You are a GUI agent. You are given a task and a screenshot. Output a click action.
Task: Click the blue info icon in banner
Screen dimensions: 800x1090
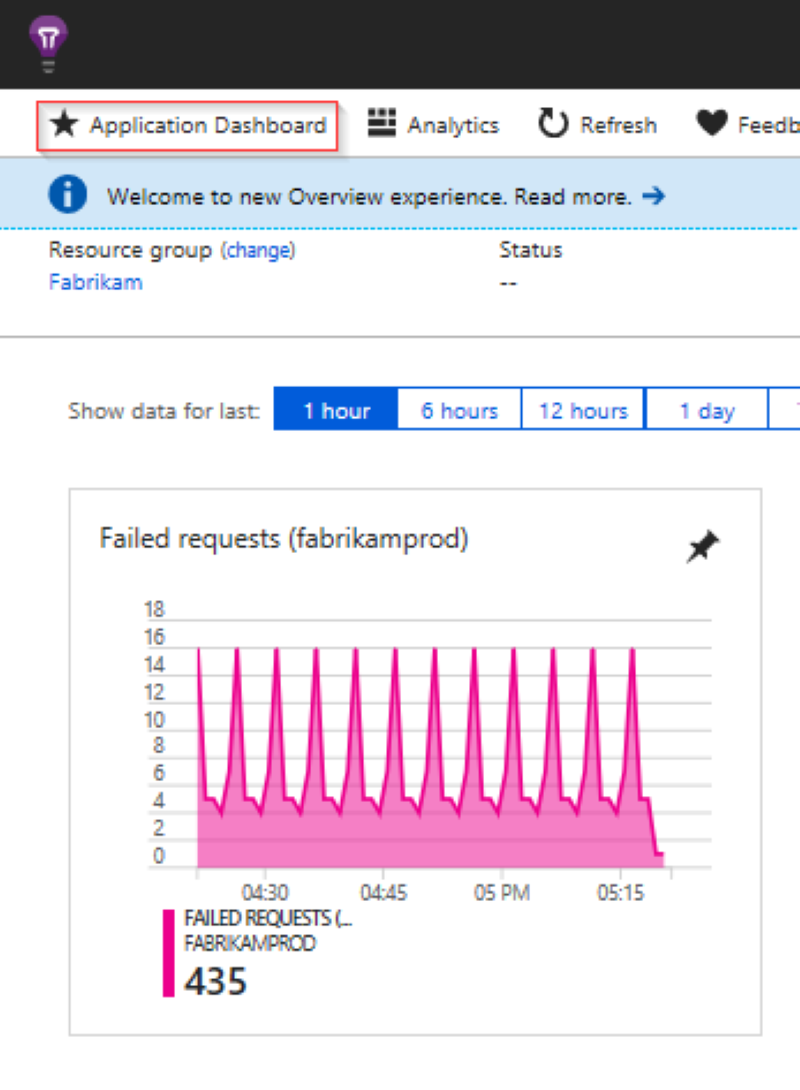pyautogui.click(x=67, y=194)
